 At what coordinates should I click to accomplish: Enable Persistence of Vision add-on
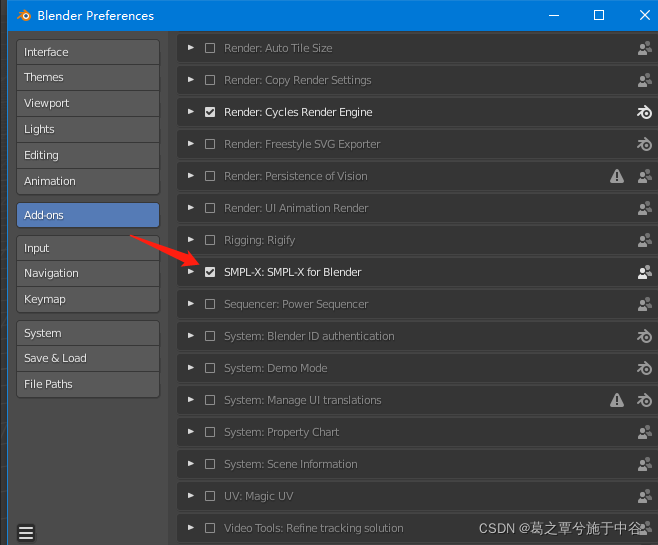pos(210,176)
